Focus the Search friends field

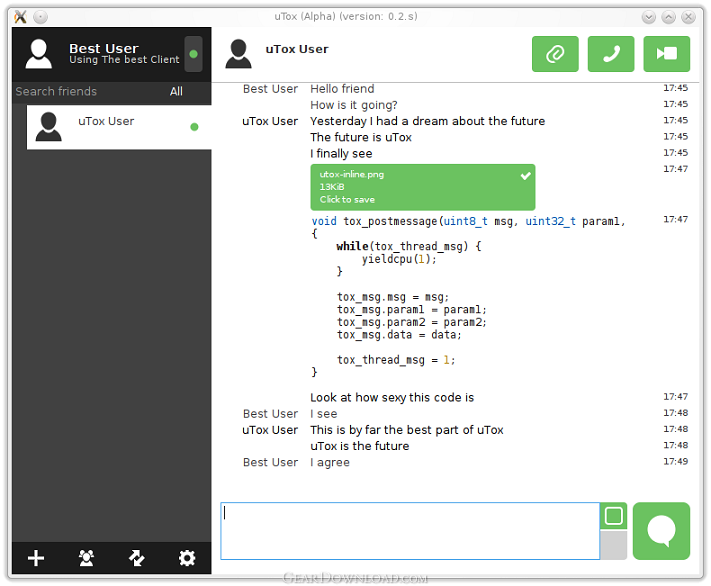[x=86, y=92]
